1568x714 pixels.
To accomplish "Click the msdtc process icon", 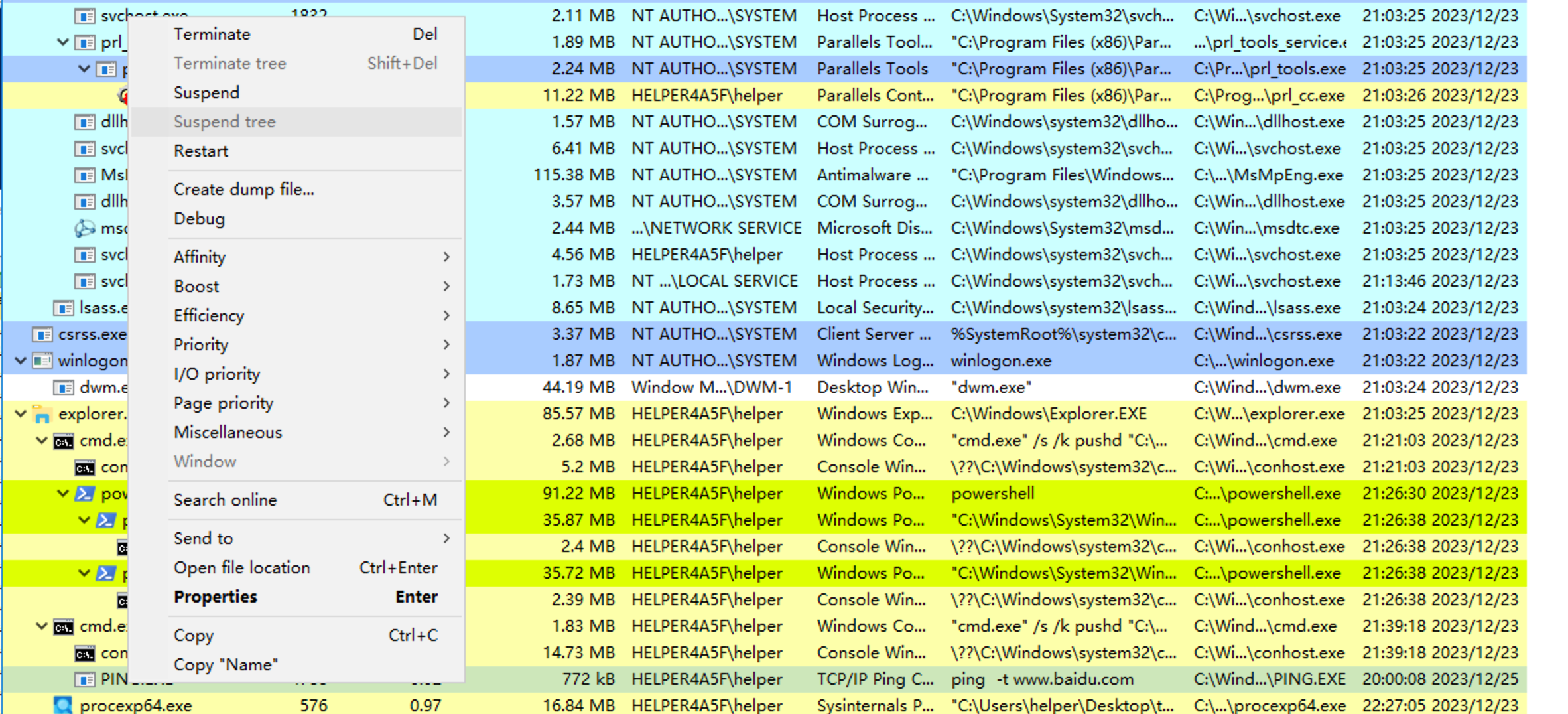I will (84, 228).
